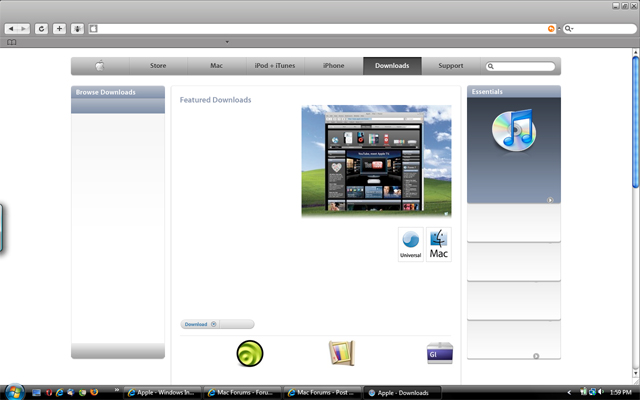Open the Apple logo home tab
Viewport: 640px width, 400px height.
click(x=100, y=66)
